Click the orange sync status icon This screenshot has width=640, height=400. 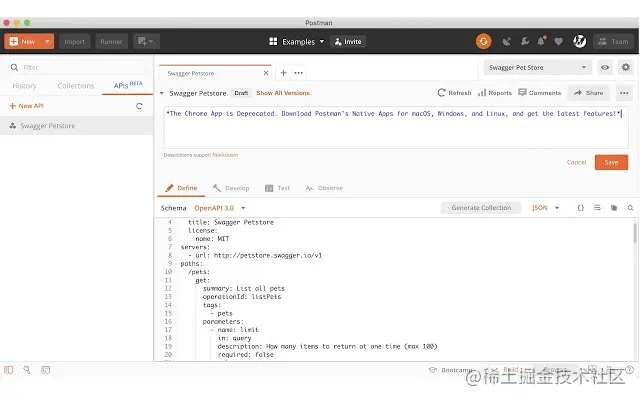coord(483,41)
